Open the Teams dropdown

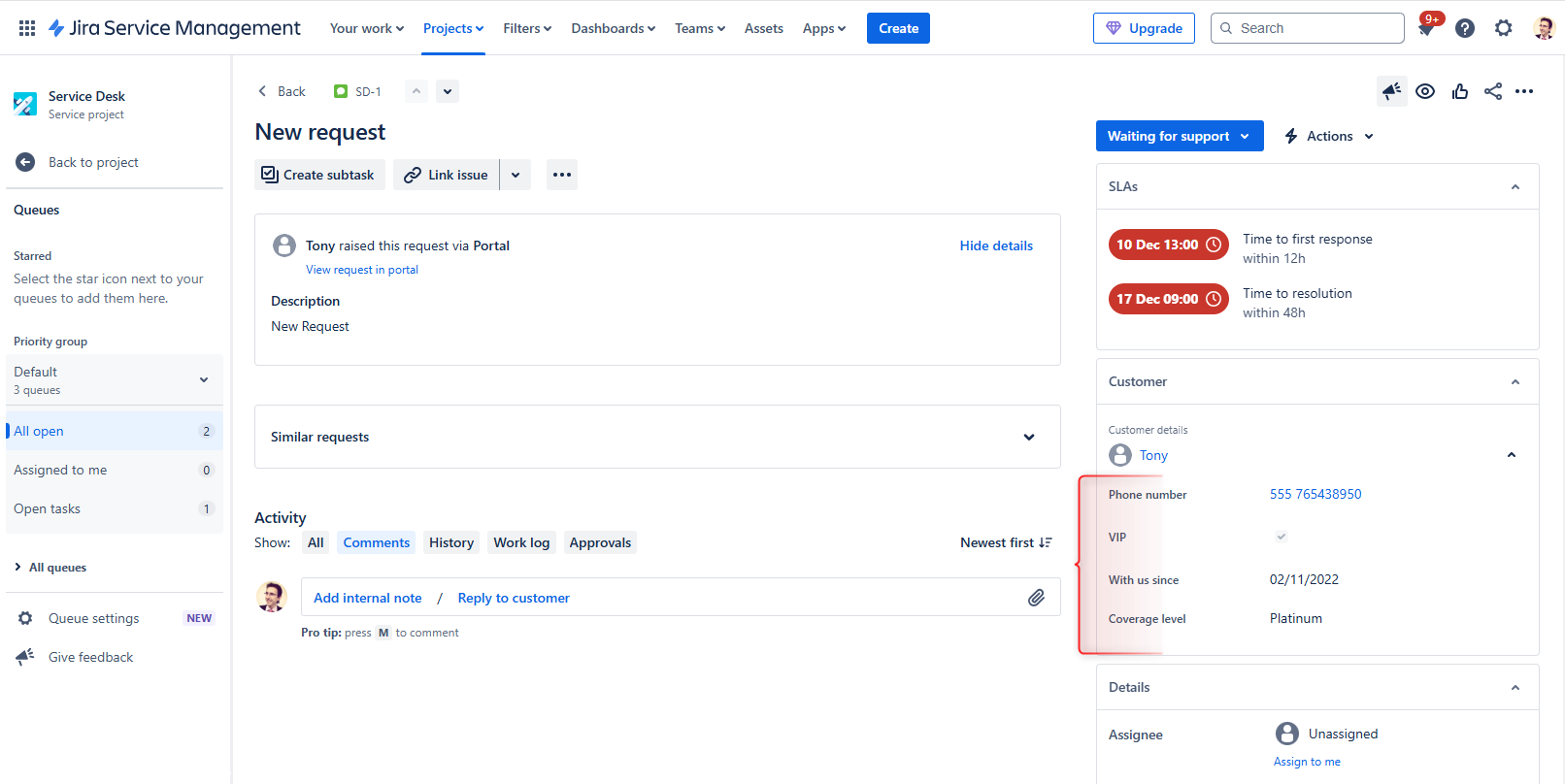click(x=700, y=28)
